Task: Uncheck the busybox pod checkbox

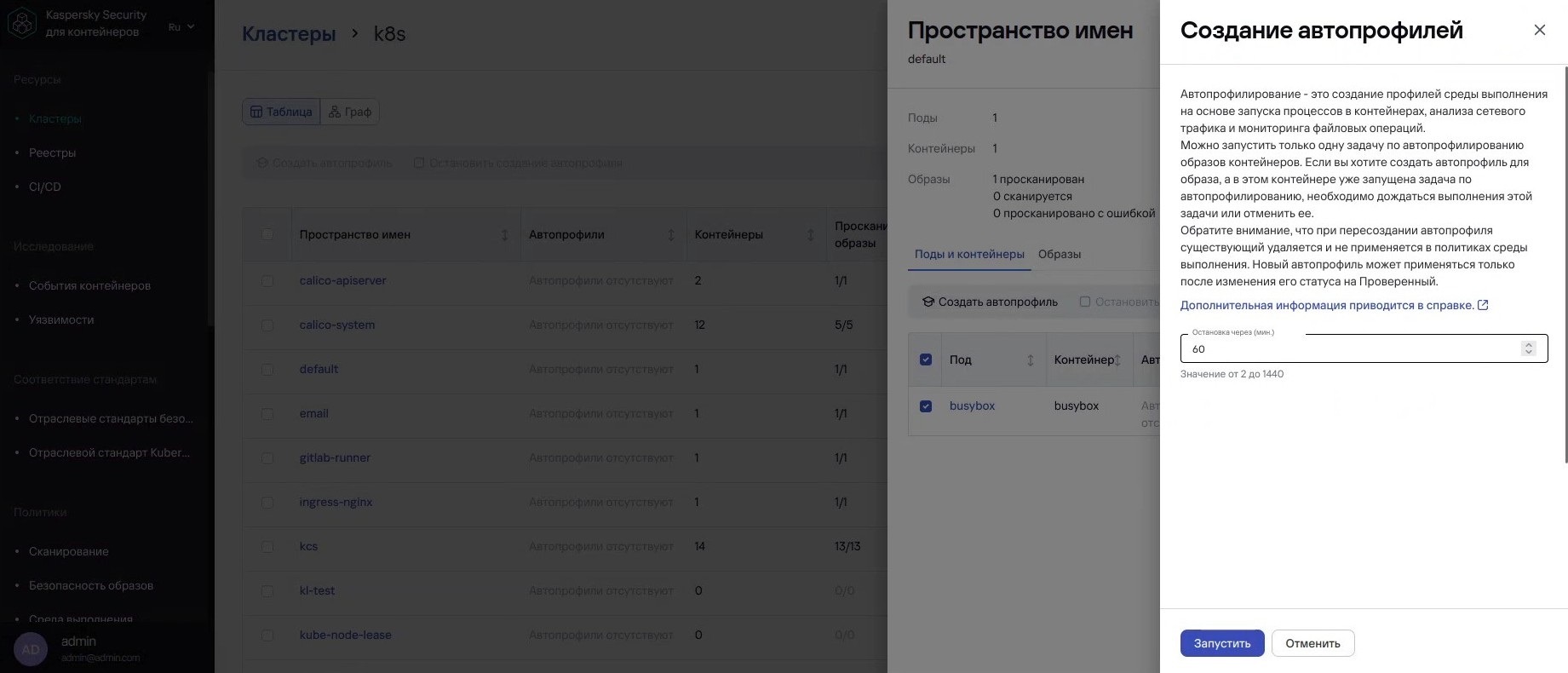Action: coord(926,406)
